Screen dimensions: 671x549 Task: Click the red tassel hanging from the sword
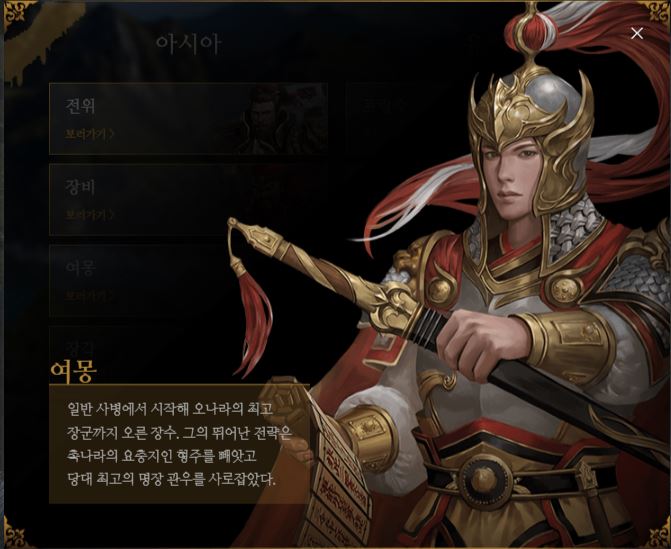click(x=254, y=317)
